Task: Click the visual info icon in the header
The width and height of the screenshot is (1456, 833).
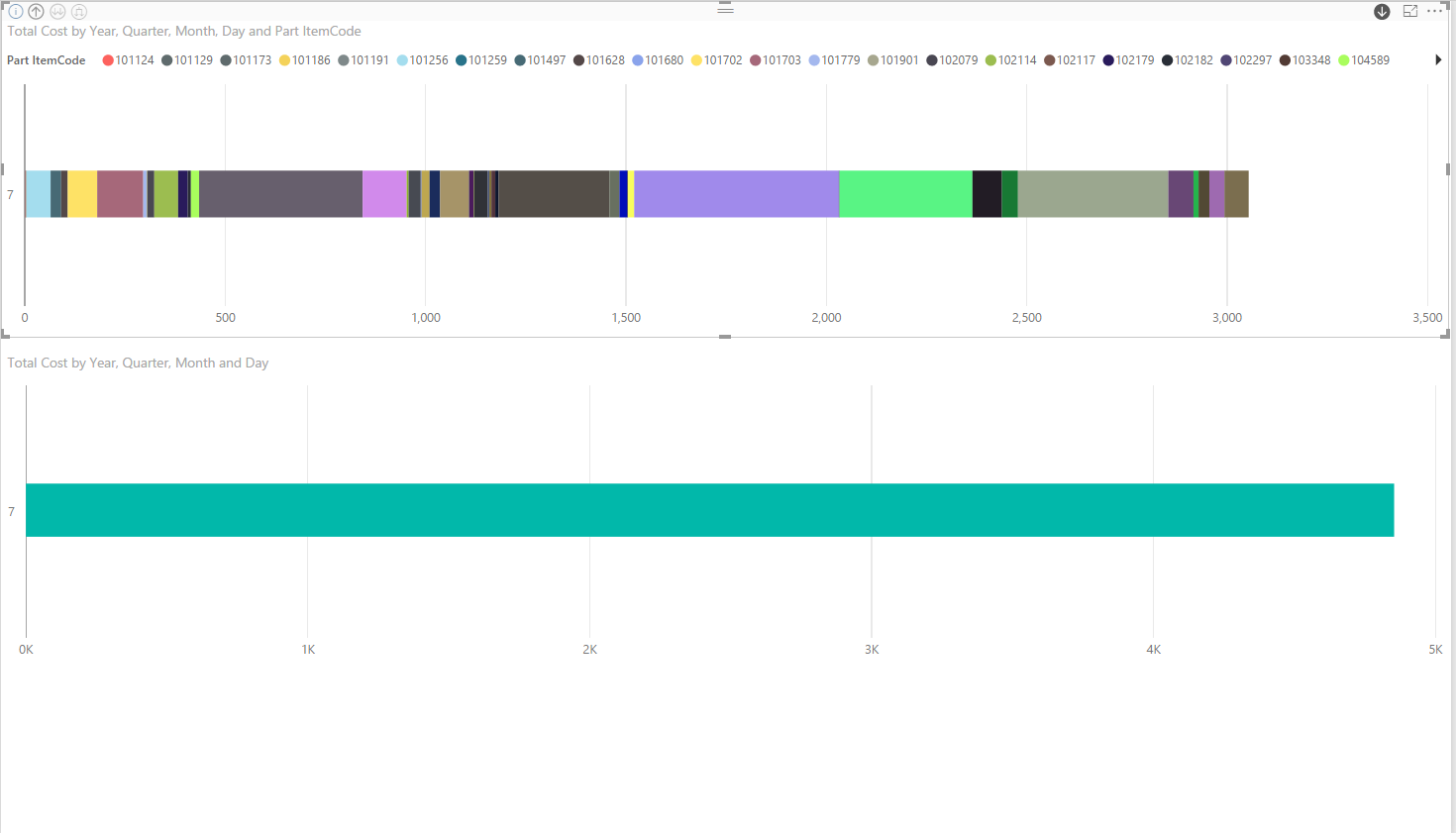Action: point(16,12)
